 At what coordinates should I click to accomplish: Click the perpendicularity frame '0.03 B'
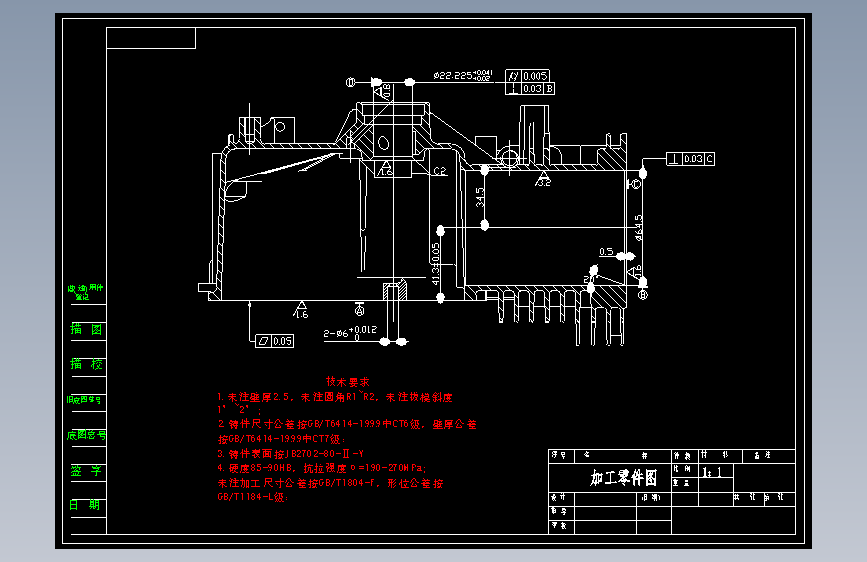pyautogui.click(x=530, y=89)
